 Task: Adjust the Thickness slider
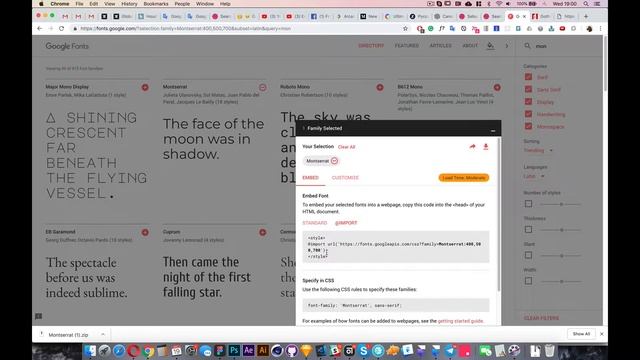(x=561, y=230)
